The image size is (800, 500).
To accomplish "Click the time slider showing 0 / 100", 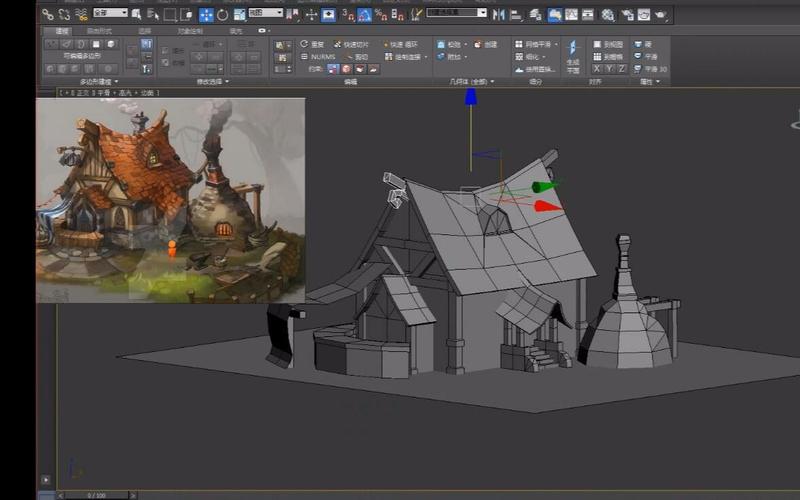I will coord(97,494).
